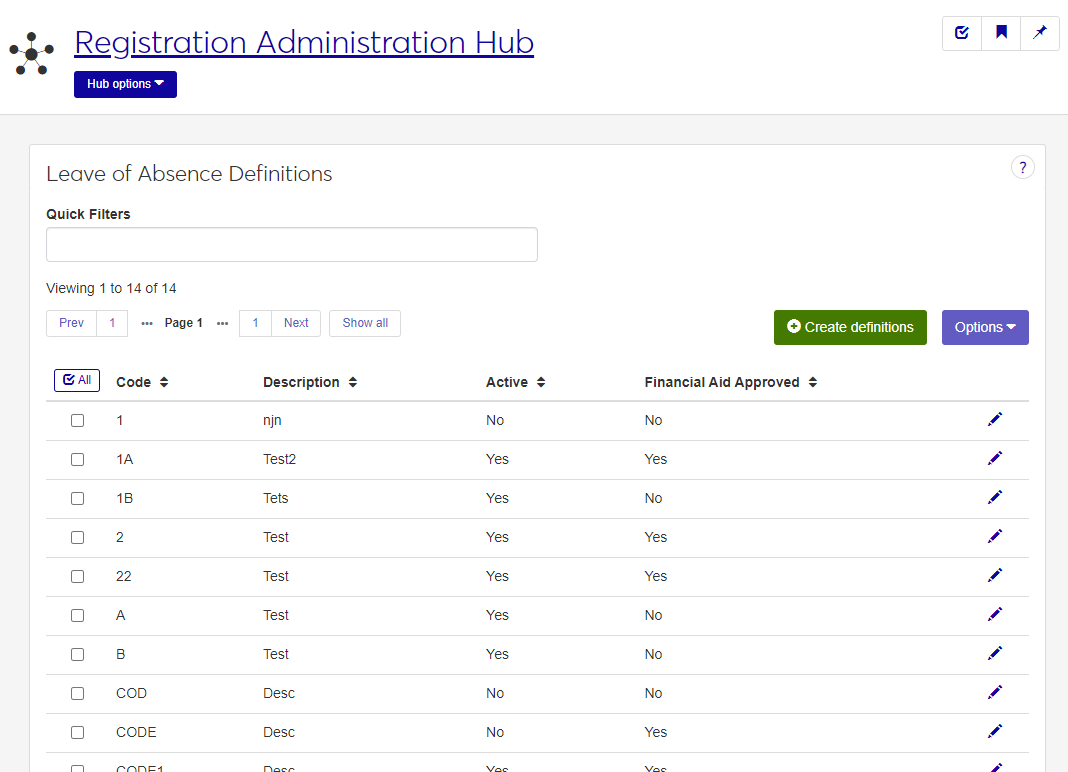The width and height of the screenshot is (1068, 772).
Task: Select the checkbox for code CODE
Action: pyautogui.click(x=77, y=732)
